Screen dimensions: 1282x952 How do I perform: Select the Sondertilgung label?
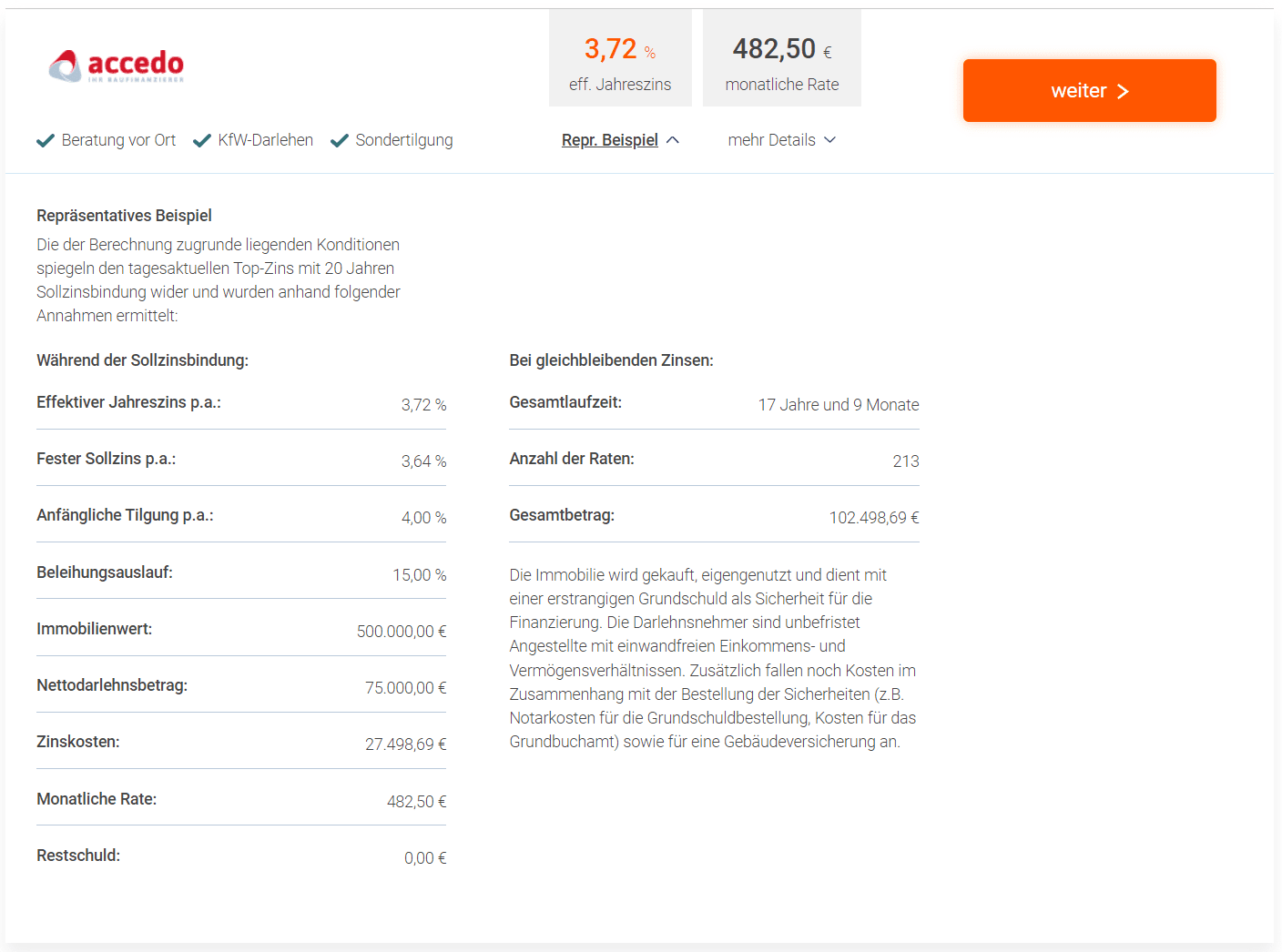(x=404, y=140)
